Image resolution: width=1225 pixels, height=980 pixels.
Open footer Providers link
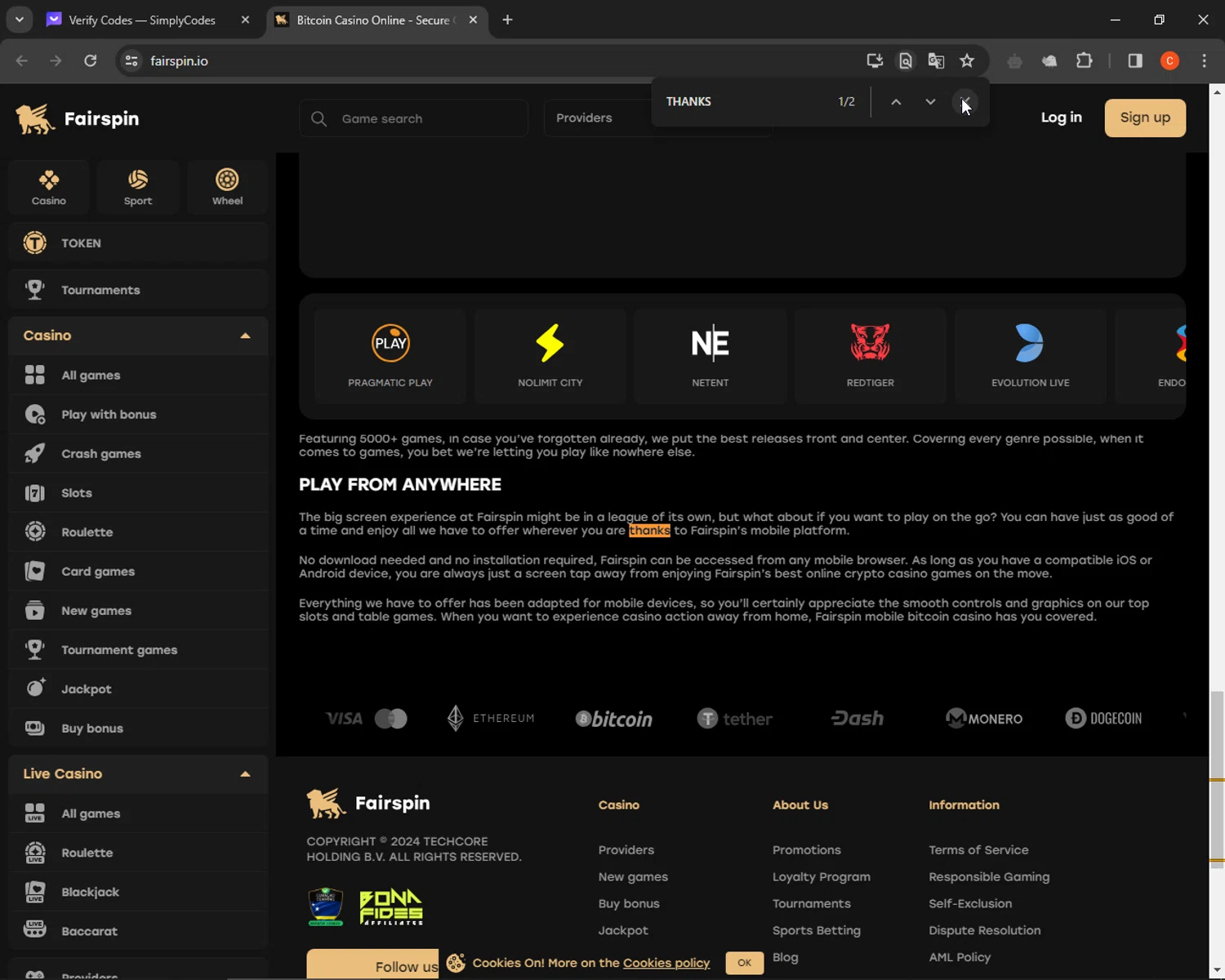(626, 850)
